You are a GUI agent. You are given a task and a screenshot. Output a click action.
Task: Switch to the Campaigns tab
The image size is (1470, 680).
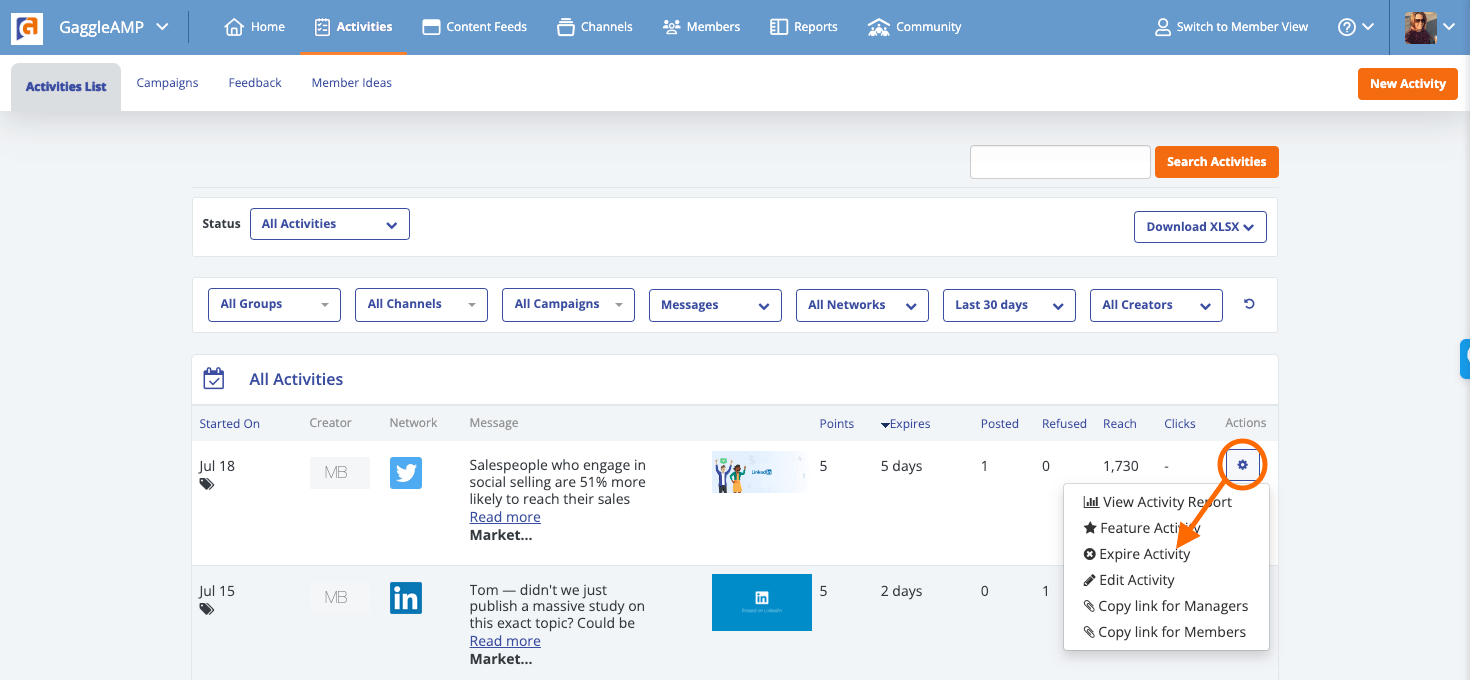pyautogui.click(x=167, y=83)
